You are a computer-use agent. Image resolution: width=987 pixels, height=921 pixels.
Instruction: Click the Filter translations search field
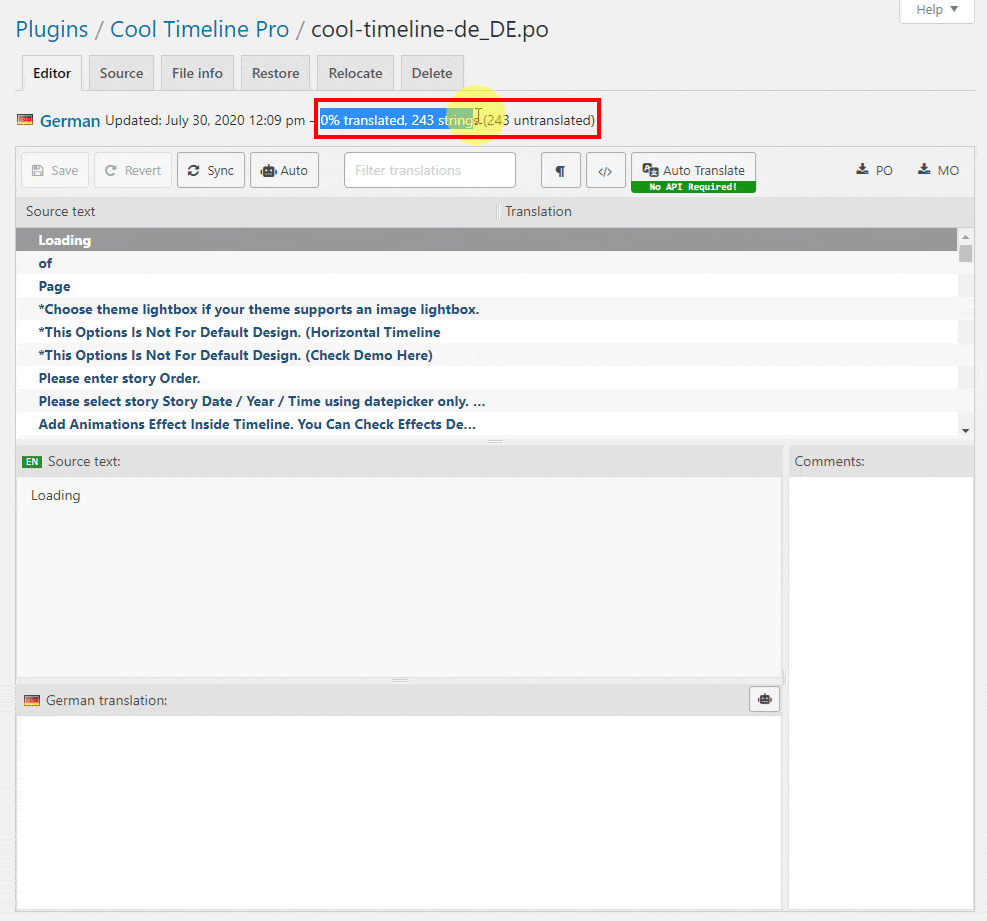pyautogui.click(x=430, y=171)
